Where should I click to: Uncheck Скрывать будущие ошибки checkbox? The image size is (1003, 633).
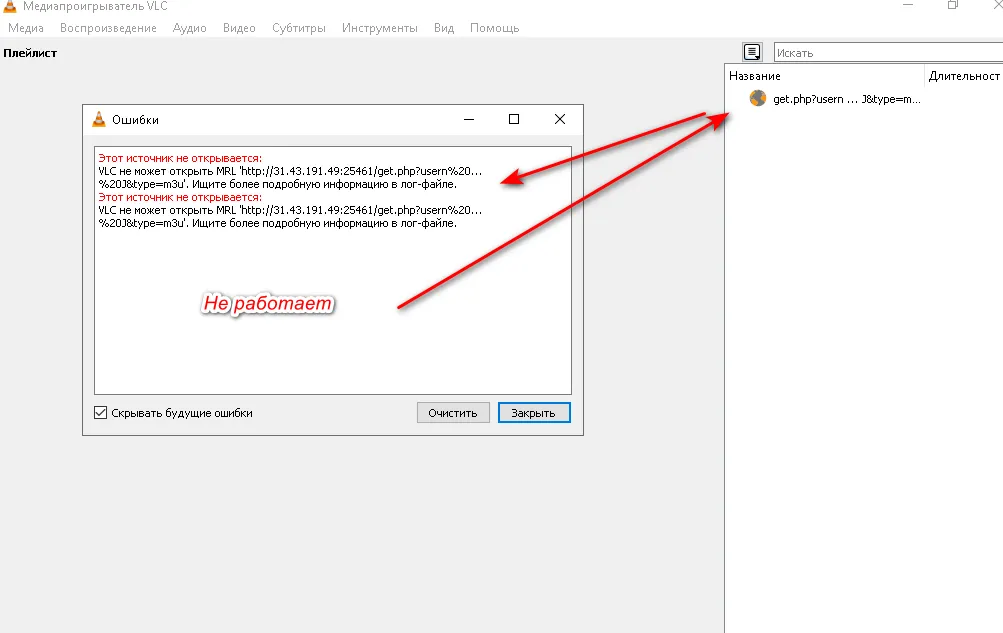coord(100,412)
